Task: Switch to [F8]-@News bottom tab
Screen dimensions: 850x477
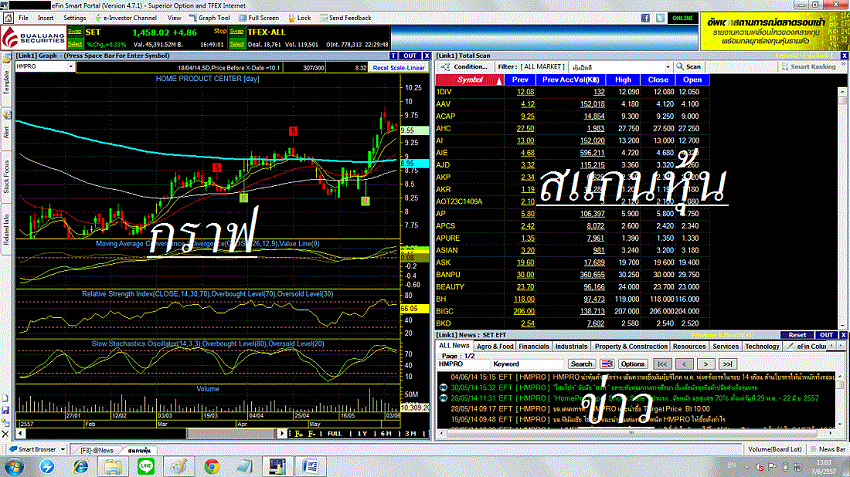Action: point(96,450)
